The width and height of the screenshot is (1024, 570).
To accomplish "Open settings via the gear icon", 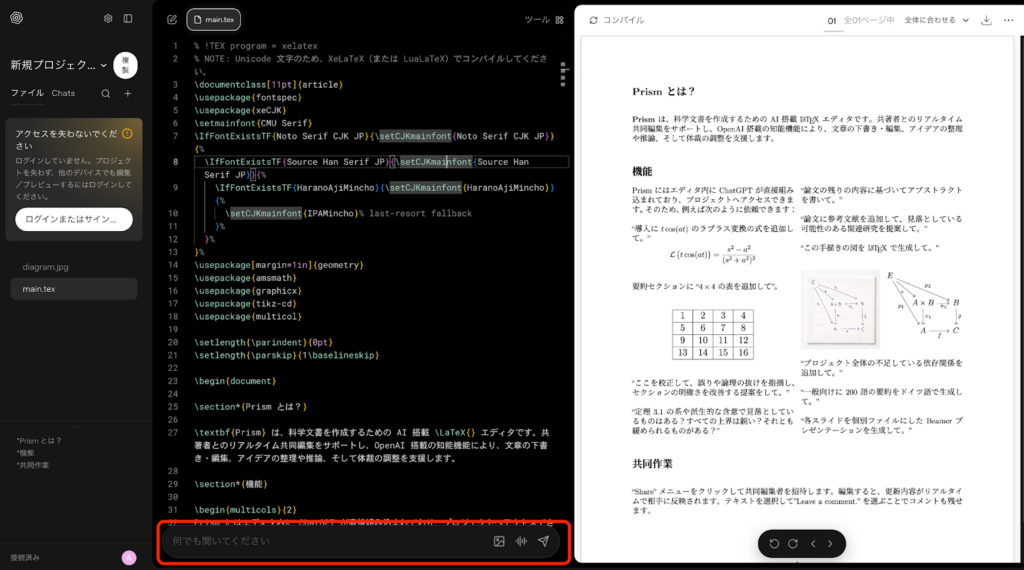I will 108,19.
